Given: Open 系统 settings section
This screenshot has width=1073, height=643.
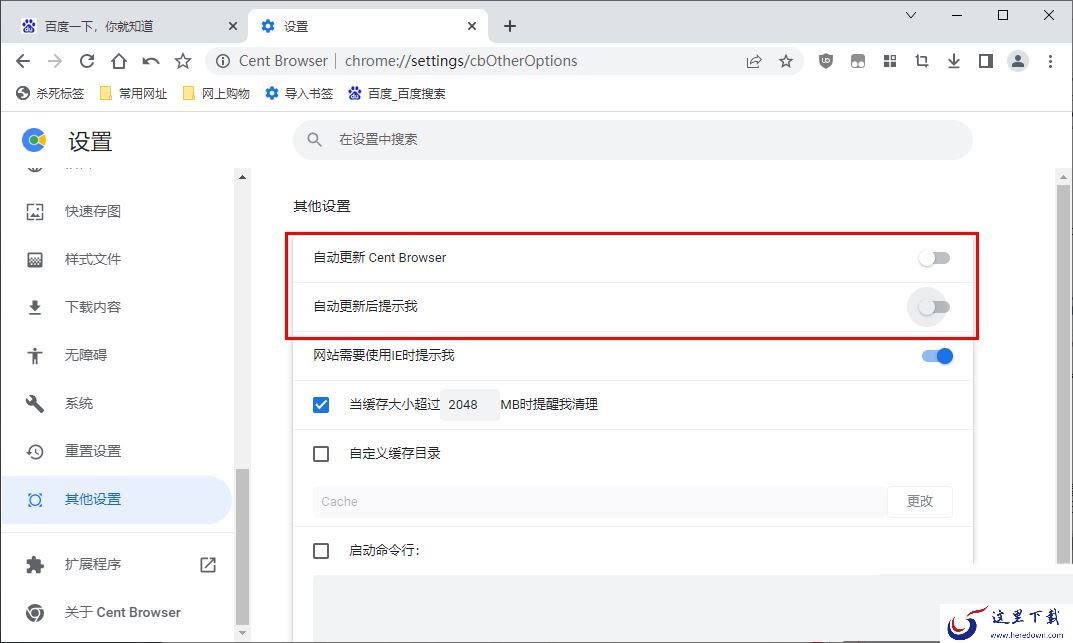Looking at the screenshot, I should tap(117, 403).
